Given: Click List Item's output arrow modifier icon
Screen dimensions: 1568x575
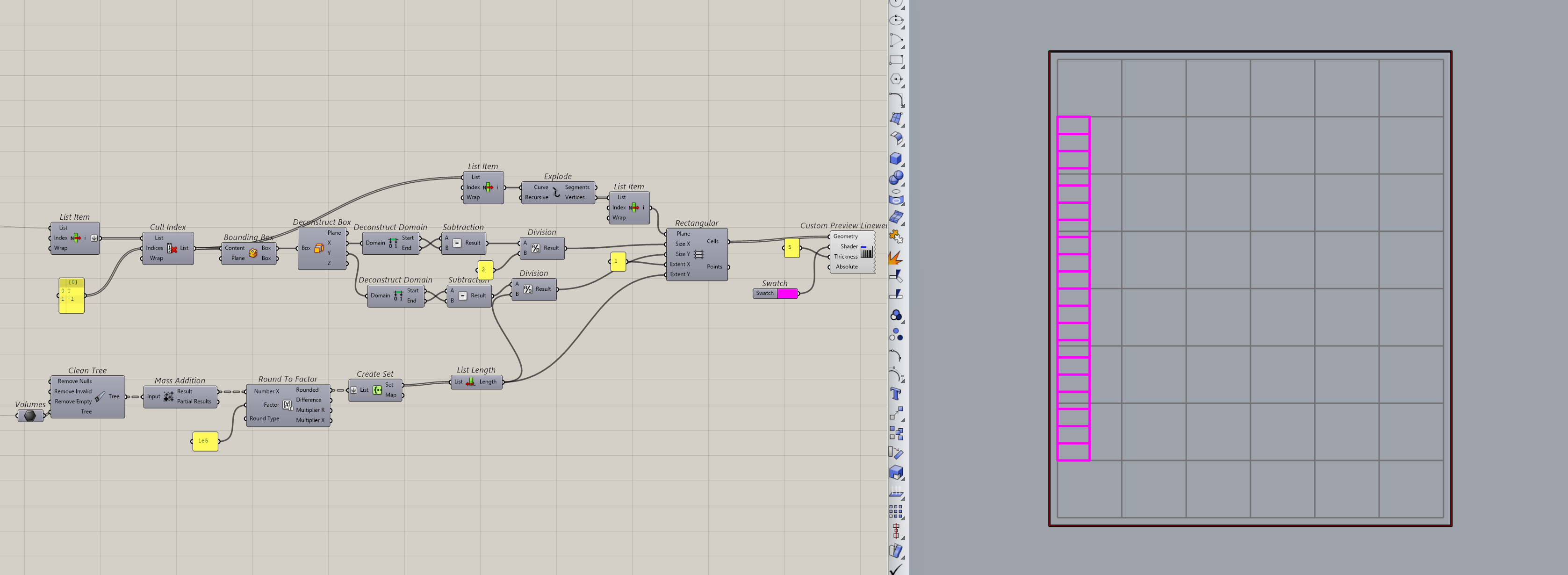Looking at the screenshot, I should [94, 238].
